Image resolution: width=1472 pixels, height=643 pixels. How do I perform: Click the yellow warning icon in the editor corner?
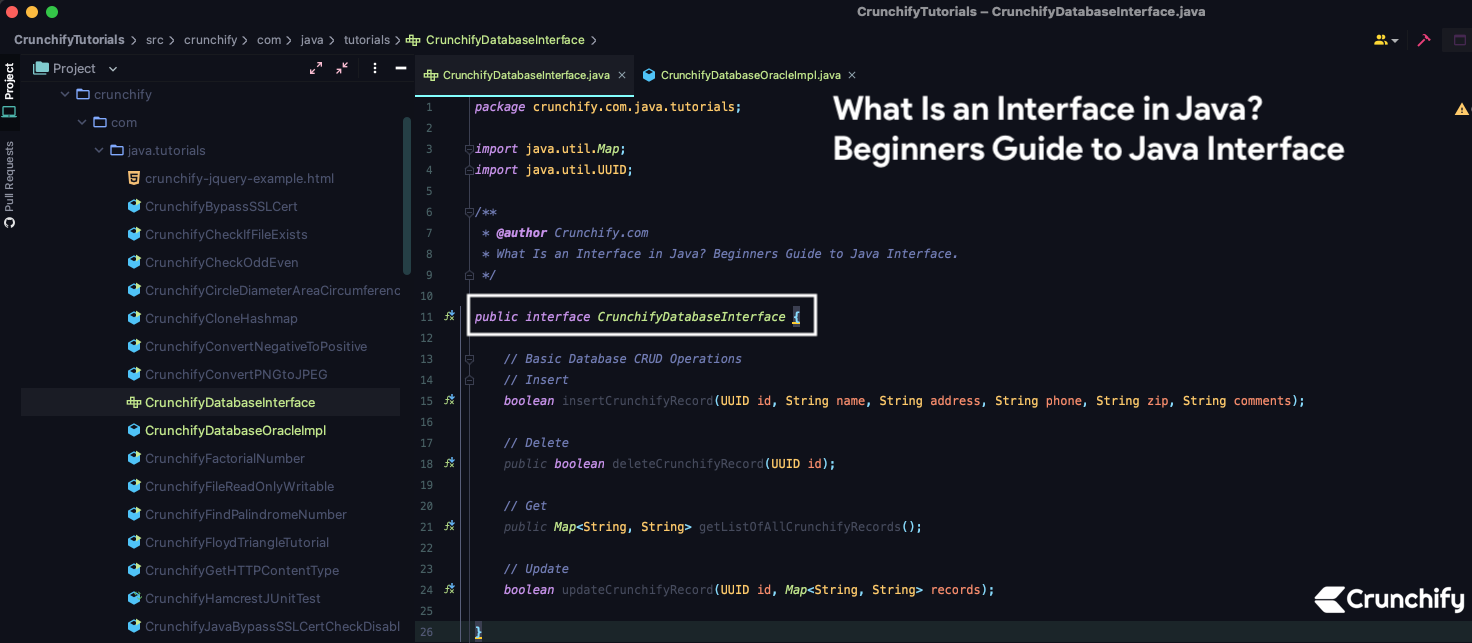pos(1461,108)
